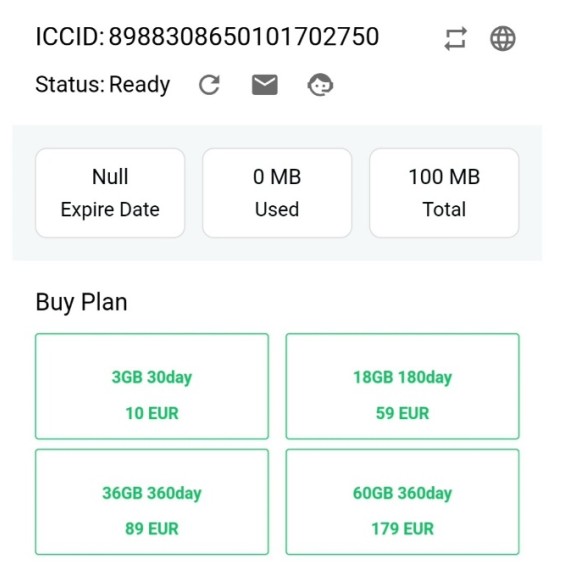Image resolution: width=570 pixels, height=570 pixels.
Task: Pick the 36GB 360day 89 EUR plan
Action: [x=152, y=502]
